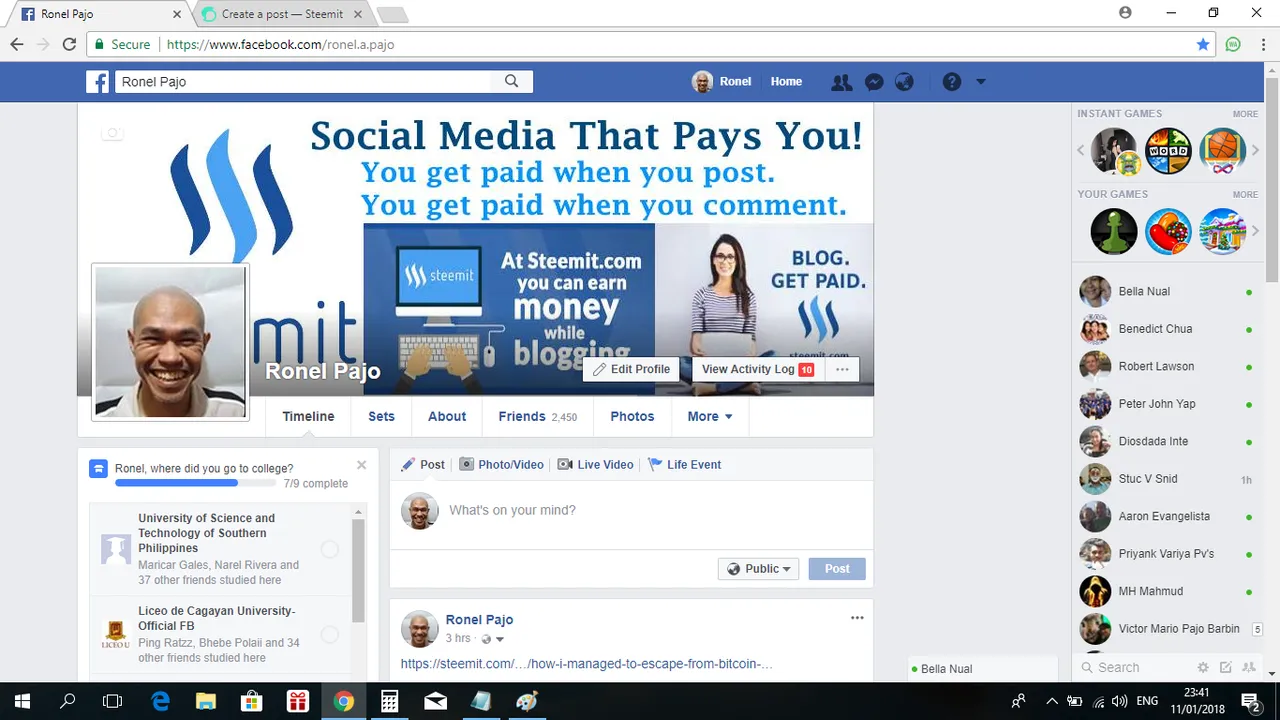The image size is (1280, 720).
Task: Select Liceo de Cagayan University radio
Action: pyautogui.click(x=329, y=634)
